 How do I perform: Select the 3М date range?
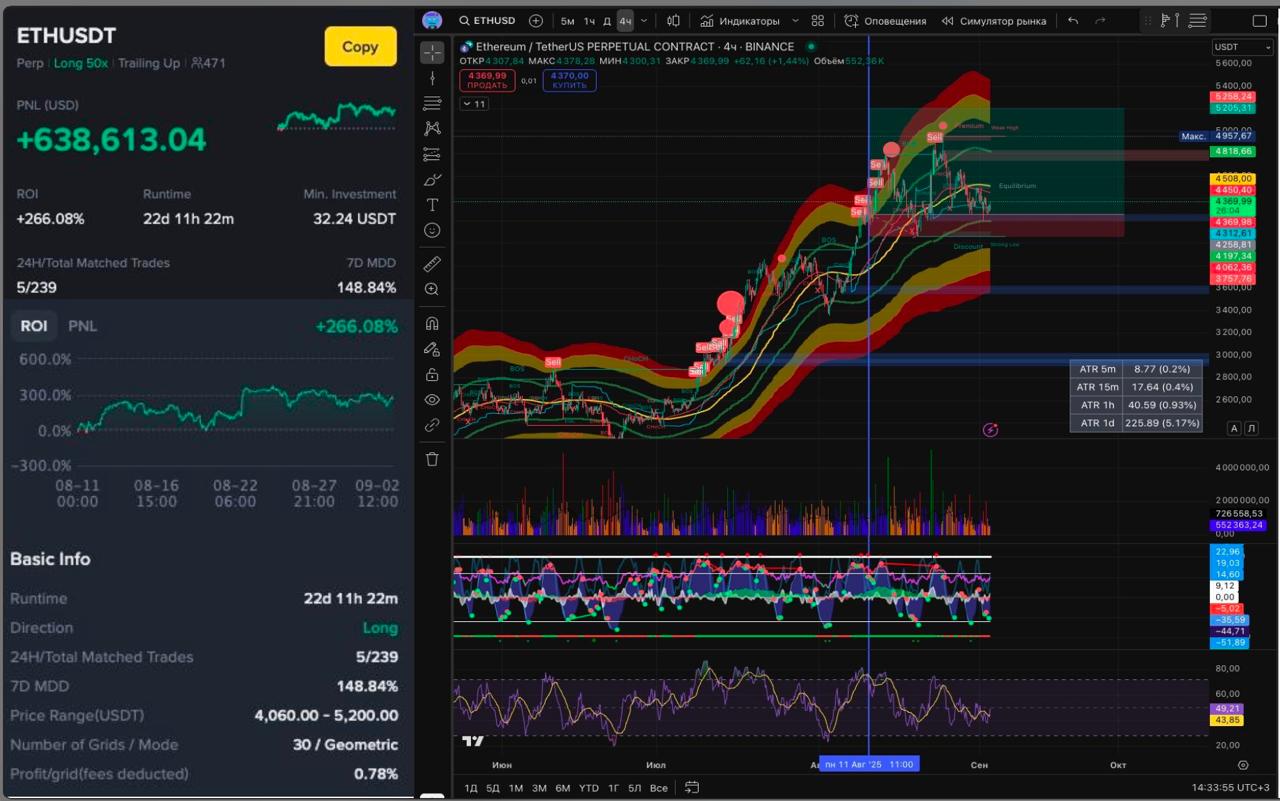pyautogui.click(x=539, y=788)
